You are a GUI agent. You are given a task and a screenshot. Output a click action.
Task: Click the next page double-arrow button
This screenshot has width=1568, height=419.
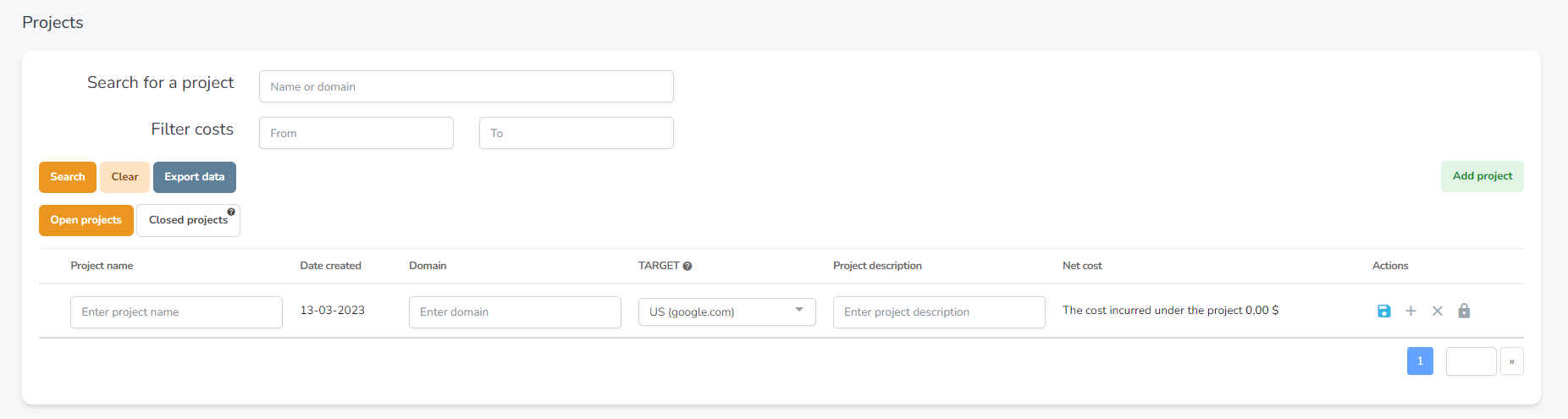(x=1512, y=361)
